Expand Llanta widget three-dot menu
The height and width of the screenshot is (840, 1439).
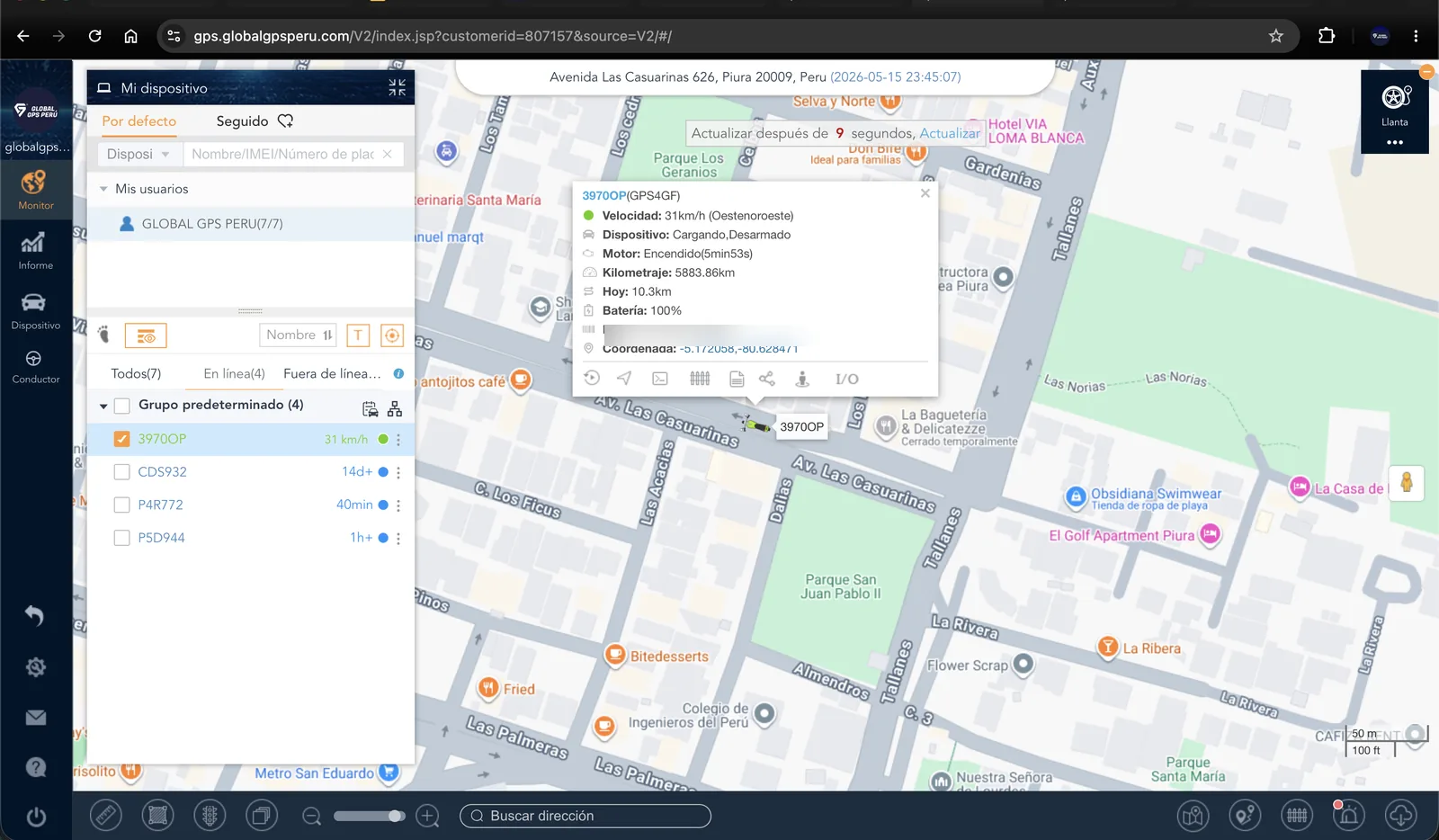click(x=1395, y=142)
